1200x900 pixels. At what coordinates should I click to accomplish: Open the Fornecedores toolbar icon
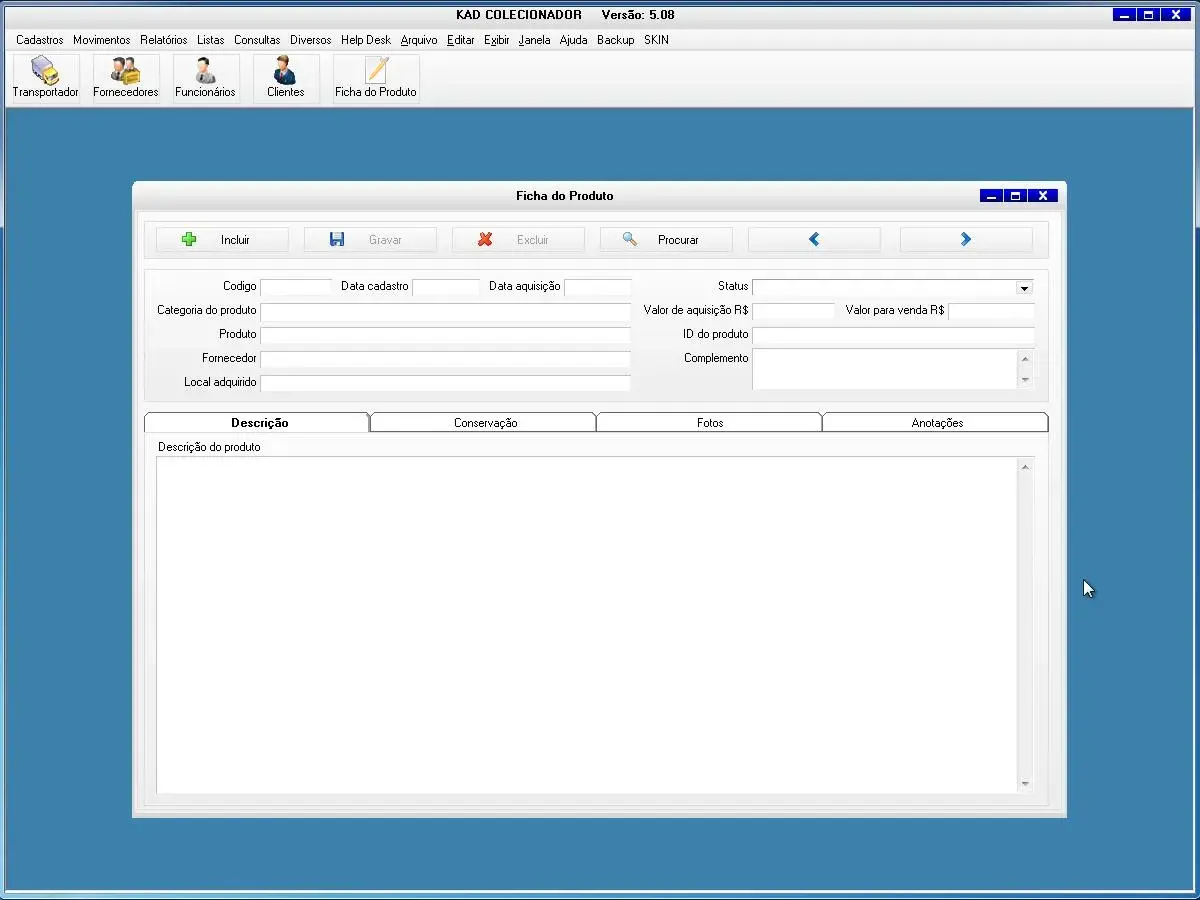[x=126, y=78]
